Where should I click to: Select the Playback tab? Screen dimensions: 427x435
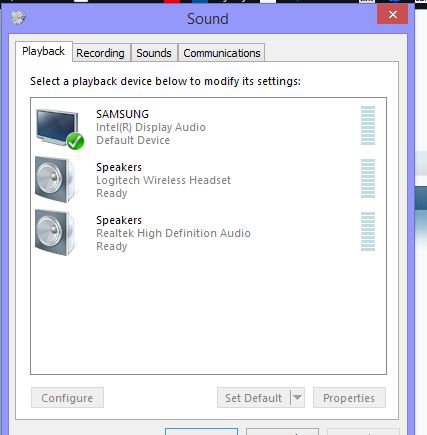click(x=44, y=51)
